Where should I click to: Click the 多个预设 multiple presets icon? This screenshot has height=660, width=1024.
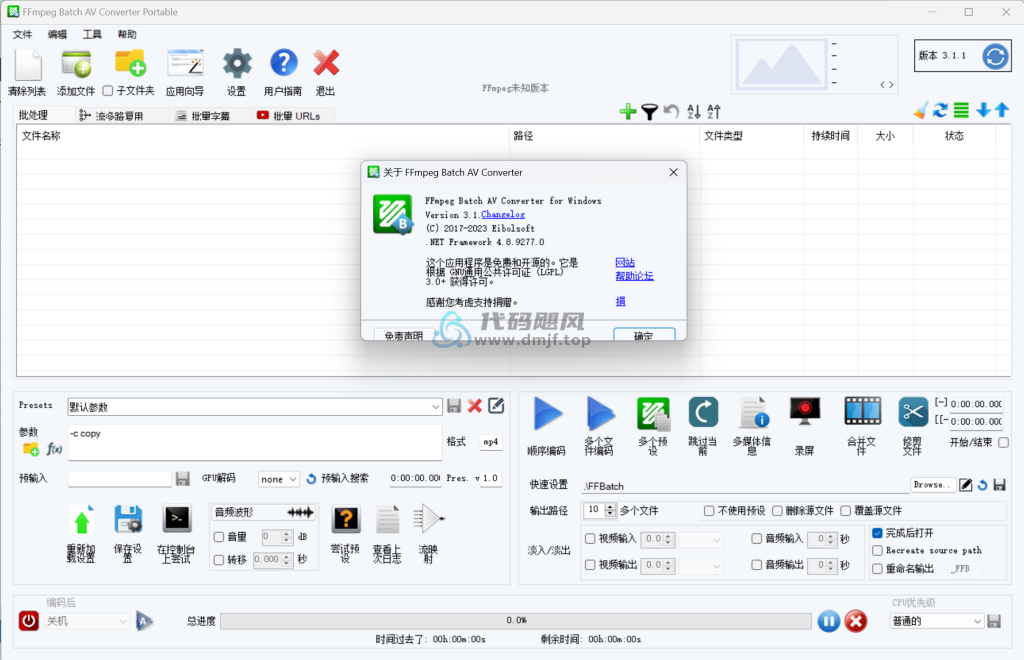tap(653, 414)
